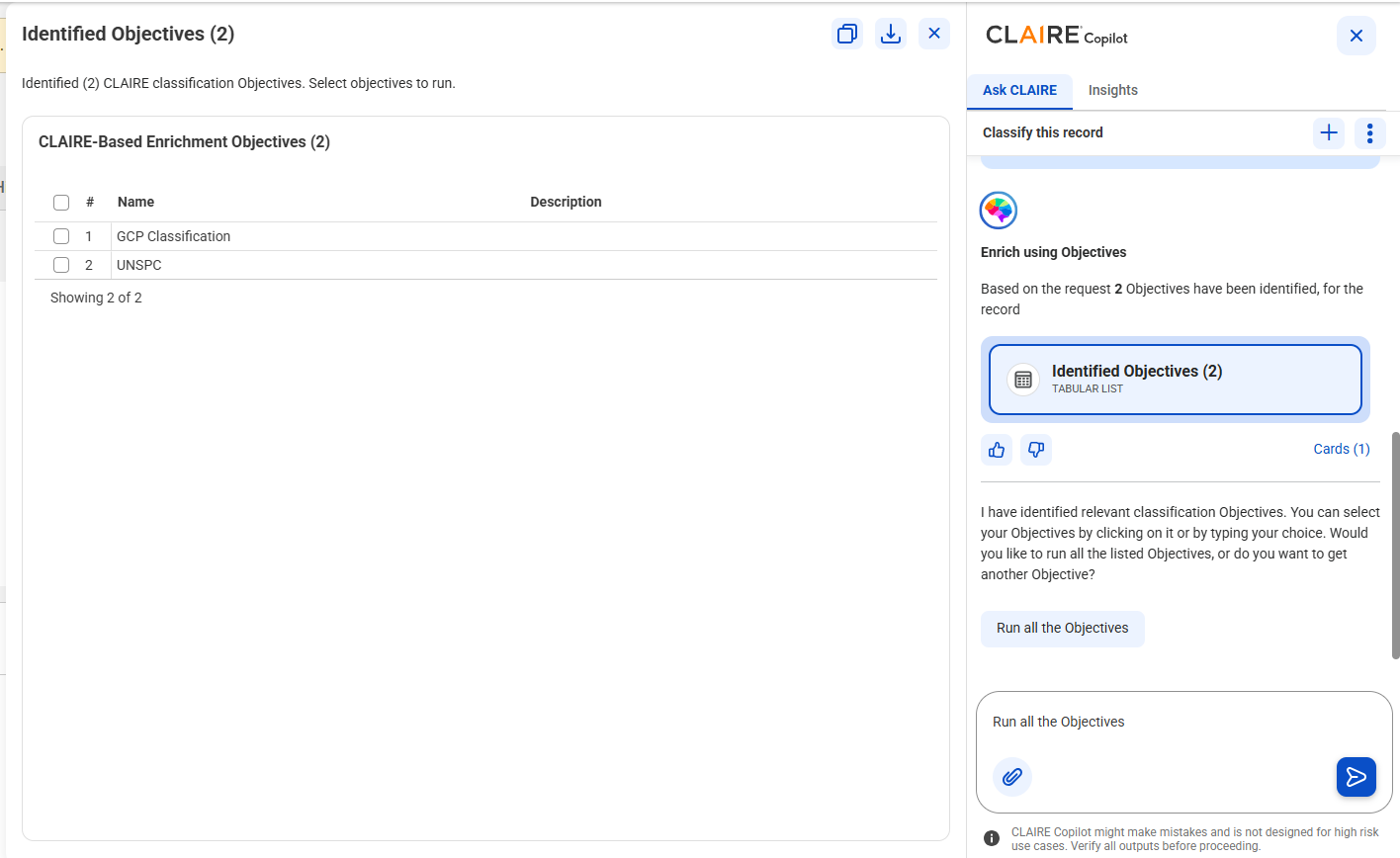Open the Identified Objectives tabular list card
Viewport: 1400px width, 858px height.
tap(1176, 380)
